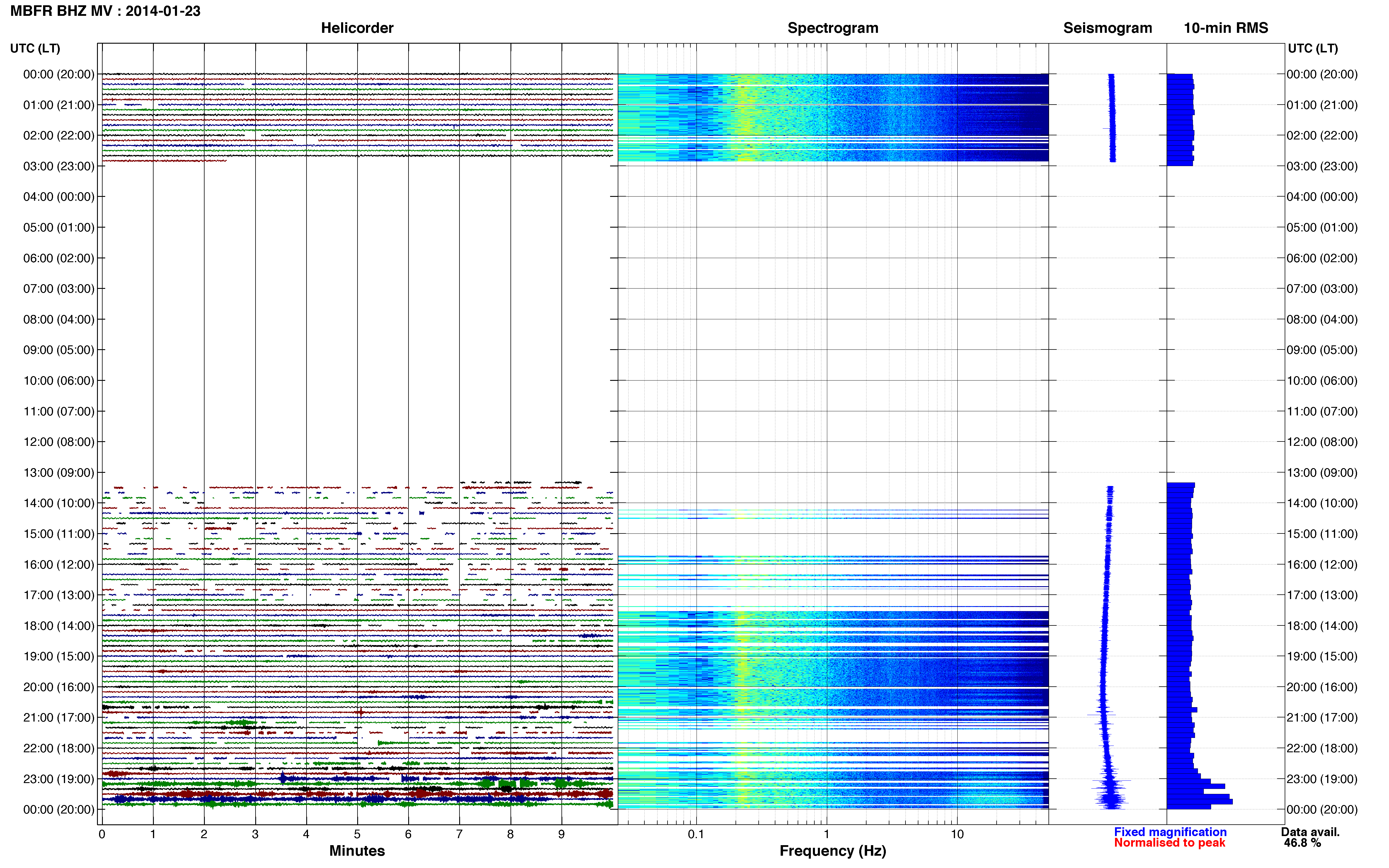Click the left '06:00 (02:00)' time label
The image size is (1389, 868).
59,258
